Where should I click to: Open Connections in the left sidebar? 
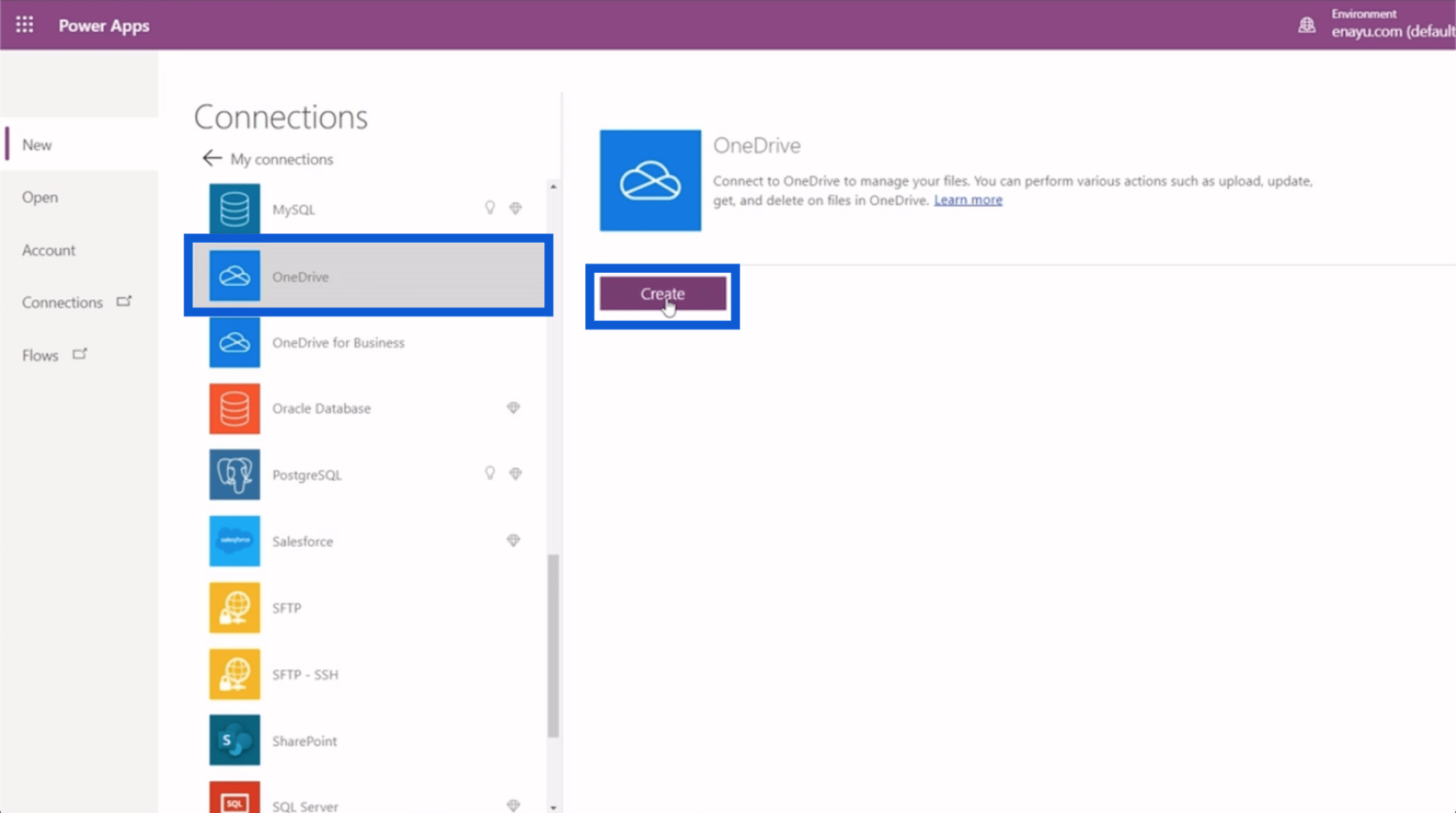coord(62,302)
